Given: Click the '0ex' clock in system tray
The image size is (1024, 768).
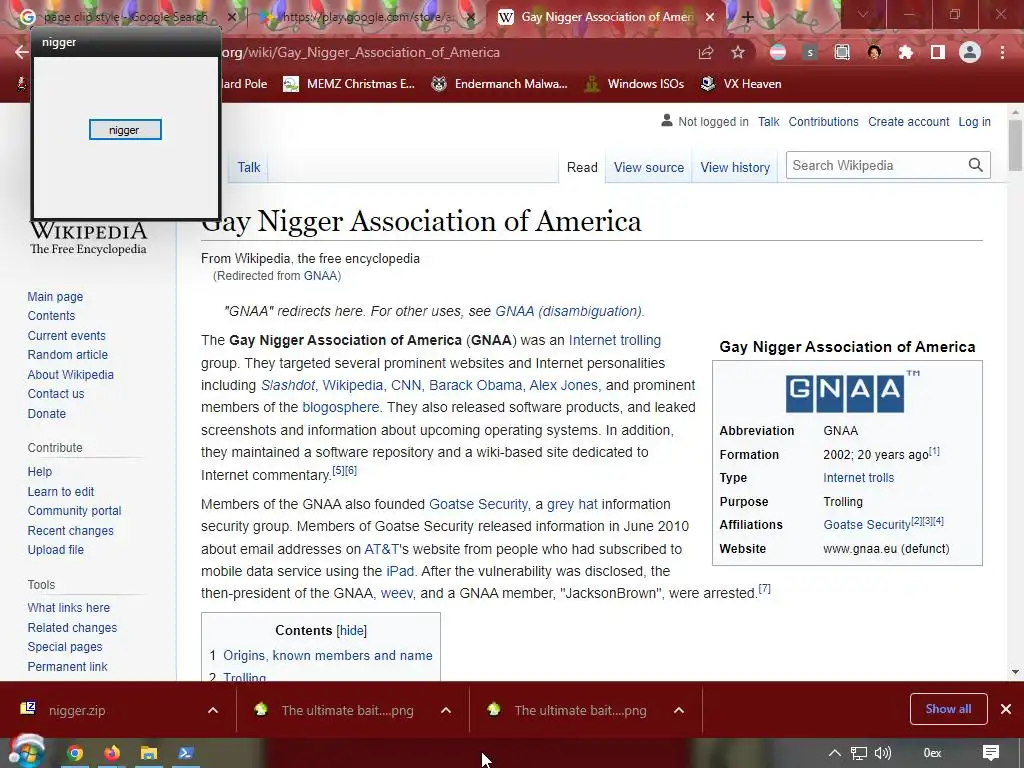Looking at the screenshot, I should 932,753.
